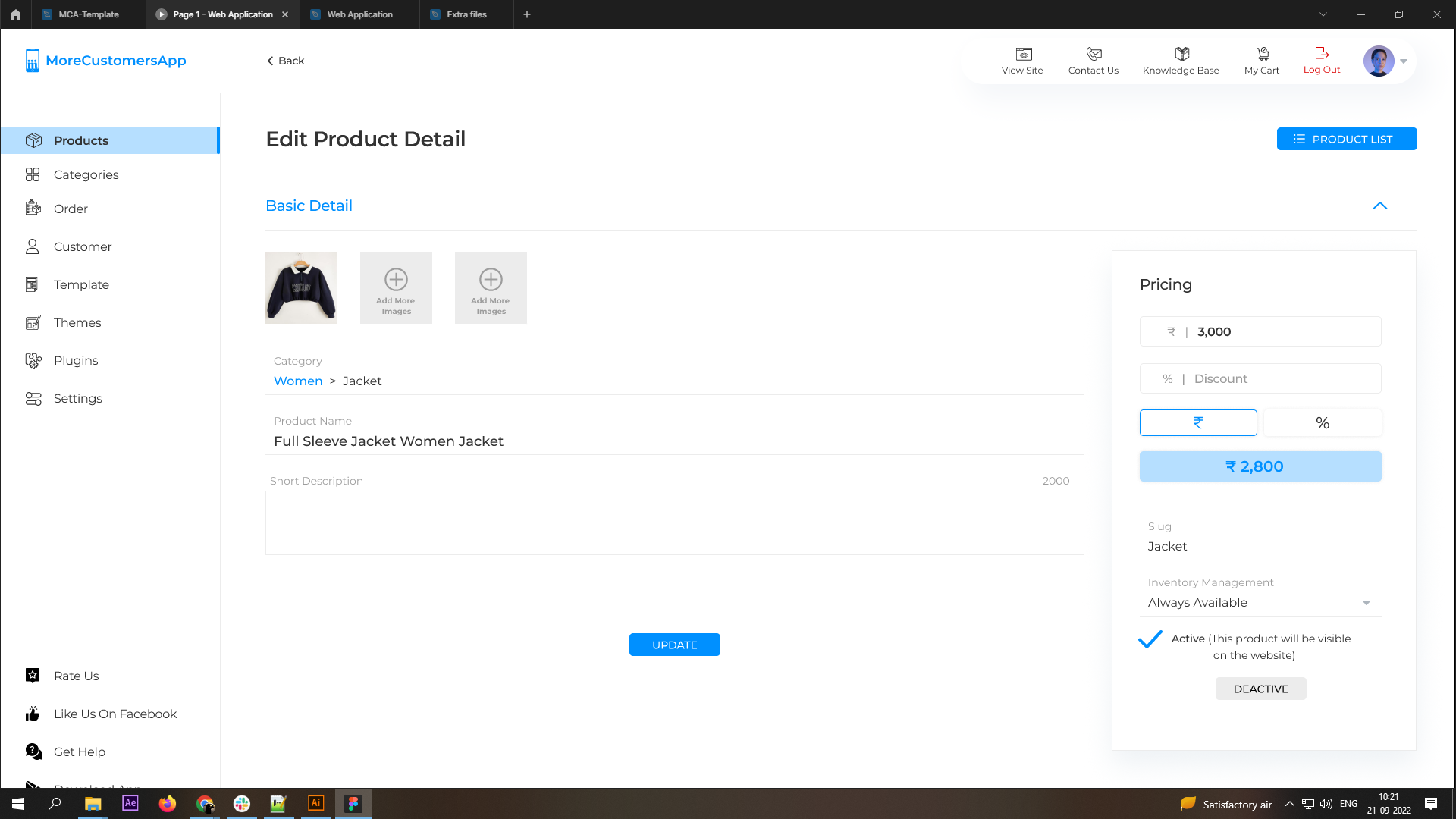Collapse the Basic Detail section

(x=1379, y=206)
